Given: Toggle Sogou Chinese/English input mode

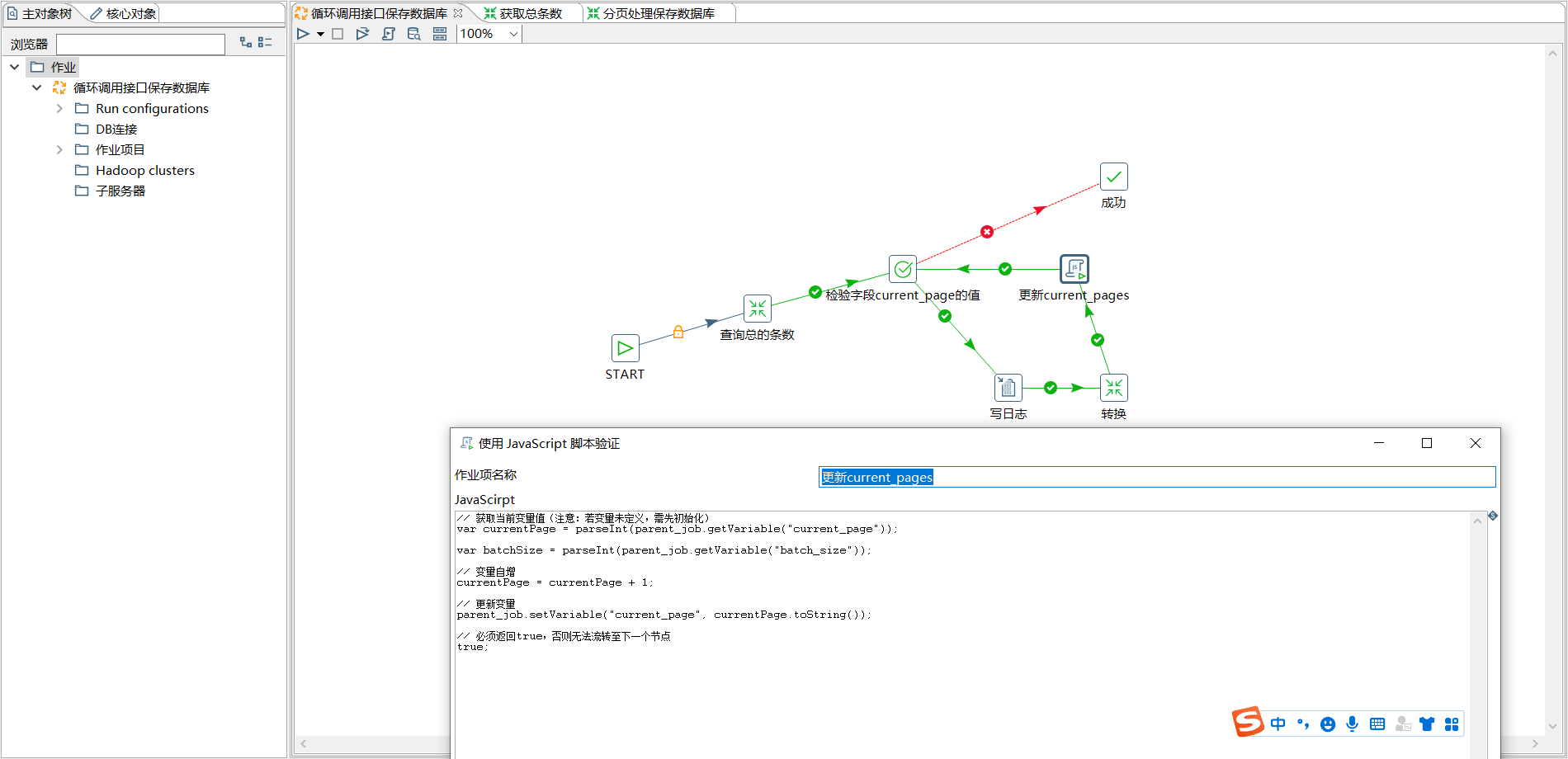Looking at the screenshot, I should 1278,724.
